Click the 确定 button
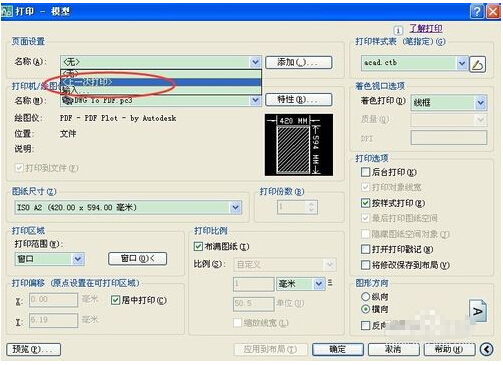Screen dimensions: 503x365 pos(338,349)
